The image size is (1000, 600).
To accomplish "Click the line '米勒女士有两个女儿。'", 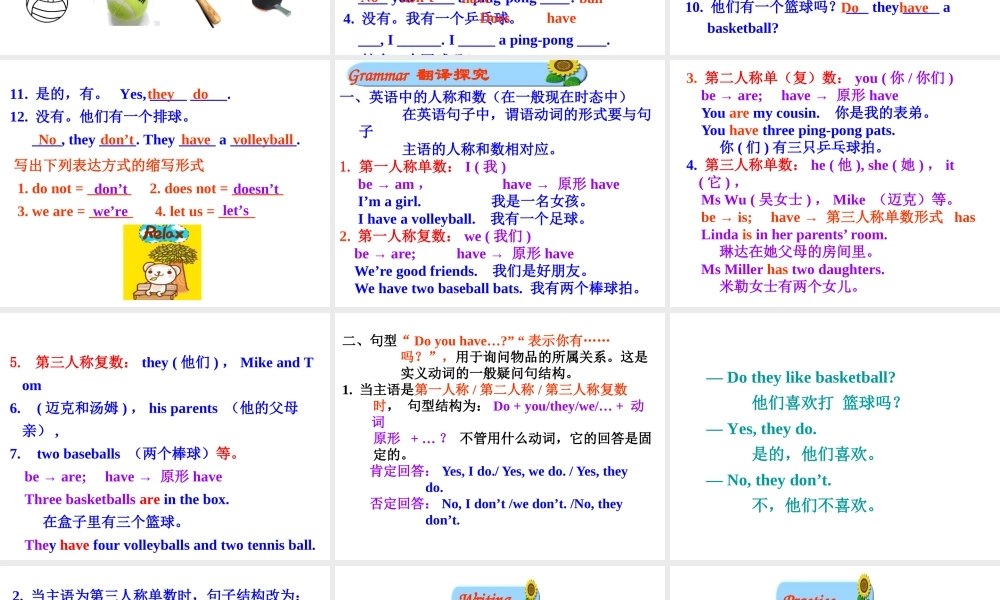I will 790,287.
